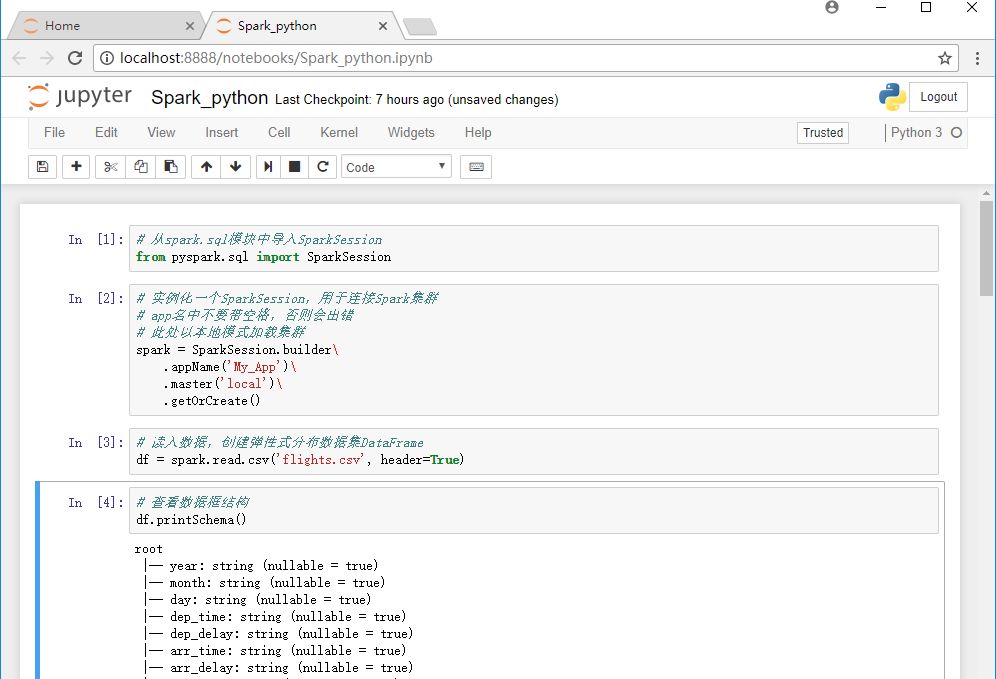This screenshot has width=996, height=679.
Task: Click the In [2] prompt label
Action: 96,299
